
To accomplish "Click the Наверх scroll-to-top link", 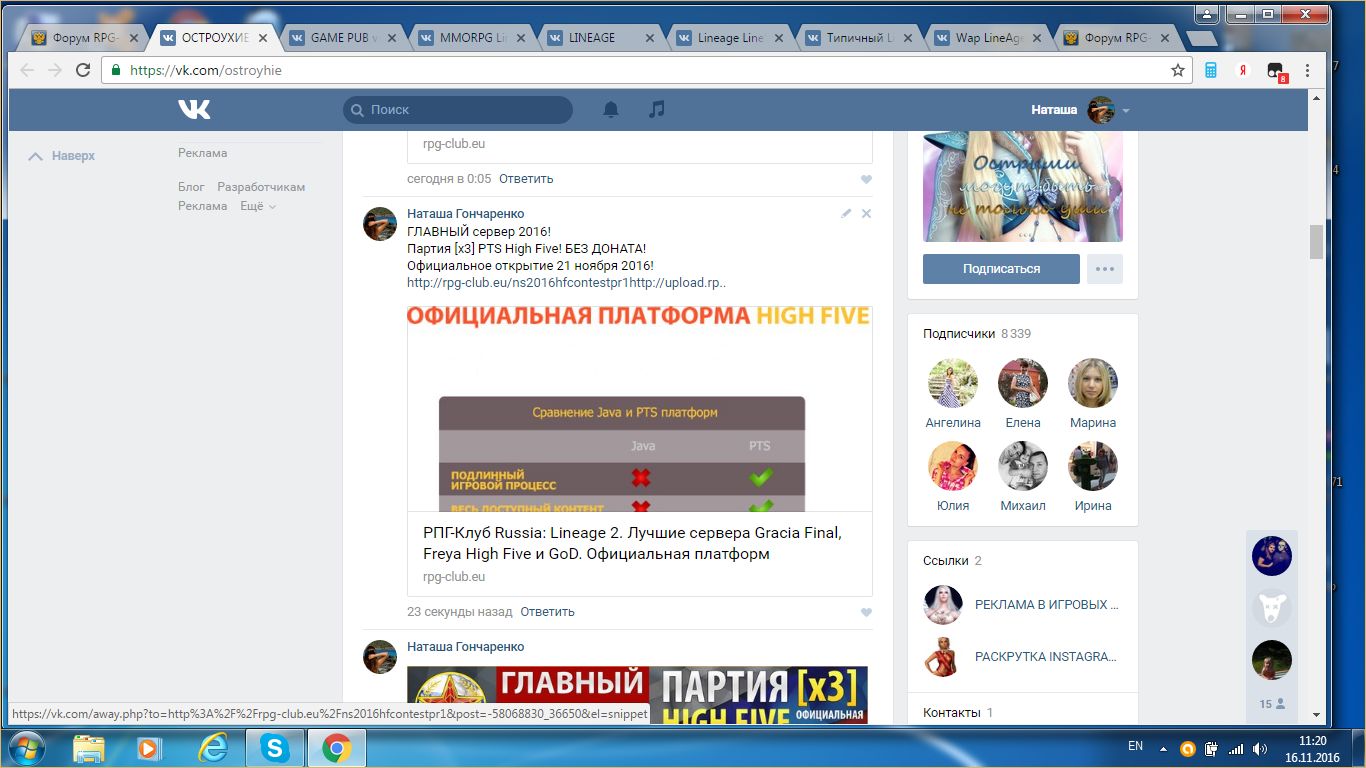I will point(62,156).
